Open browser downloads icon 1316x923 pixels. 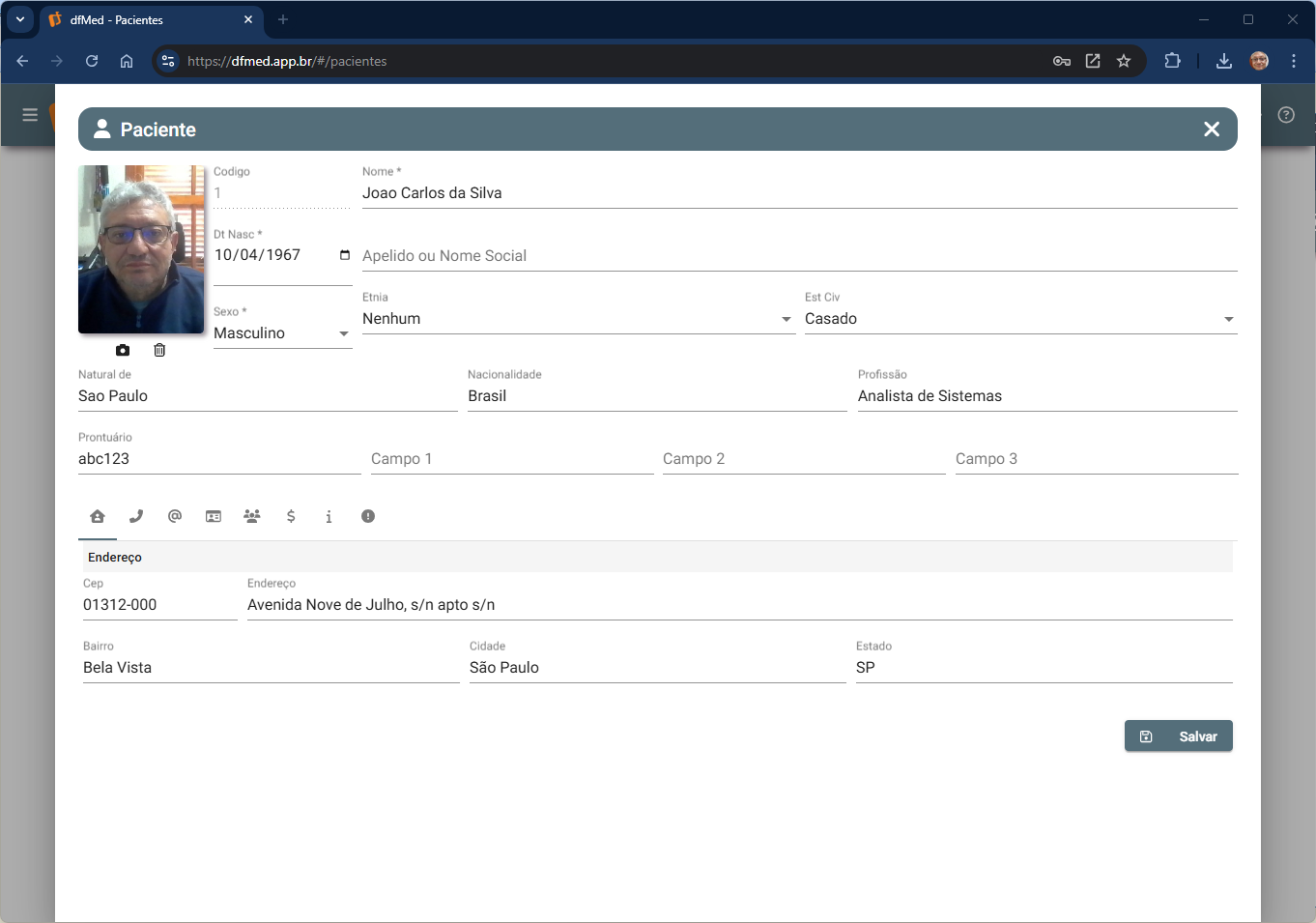(x=1224, y=61)
